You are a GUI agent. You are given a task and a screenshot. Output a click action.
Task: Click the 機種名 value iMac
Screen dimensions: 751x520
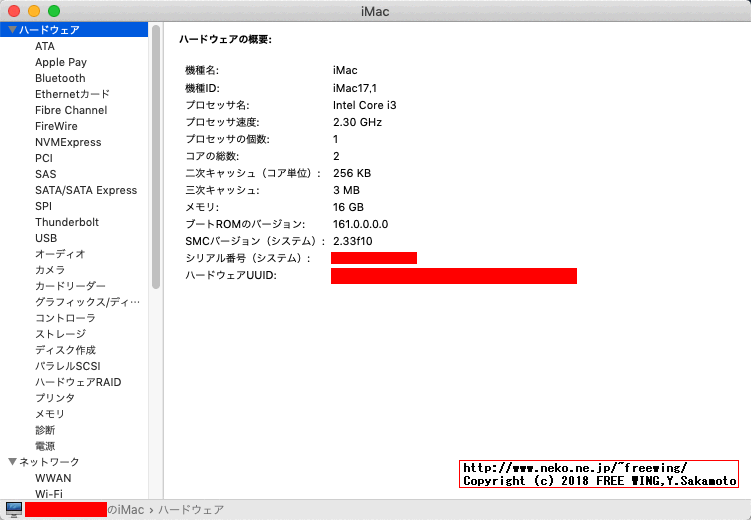(x=345, y=70)
